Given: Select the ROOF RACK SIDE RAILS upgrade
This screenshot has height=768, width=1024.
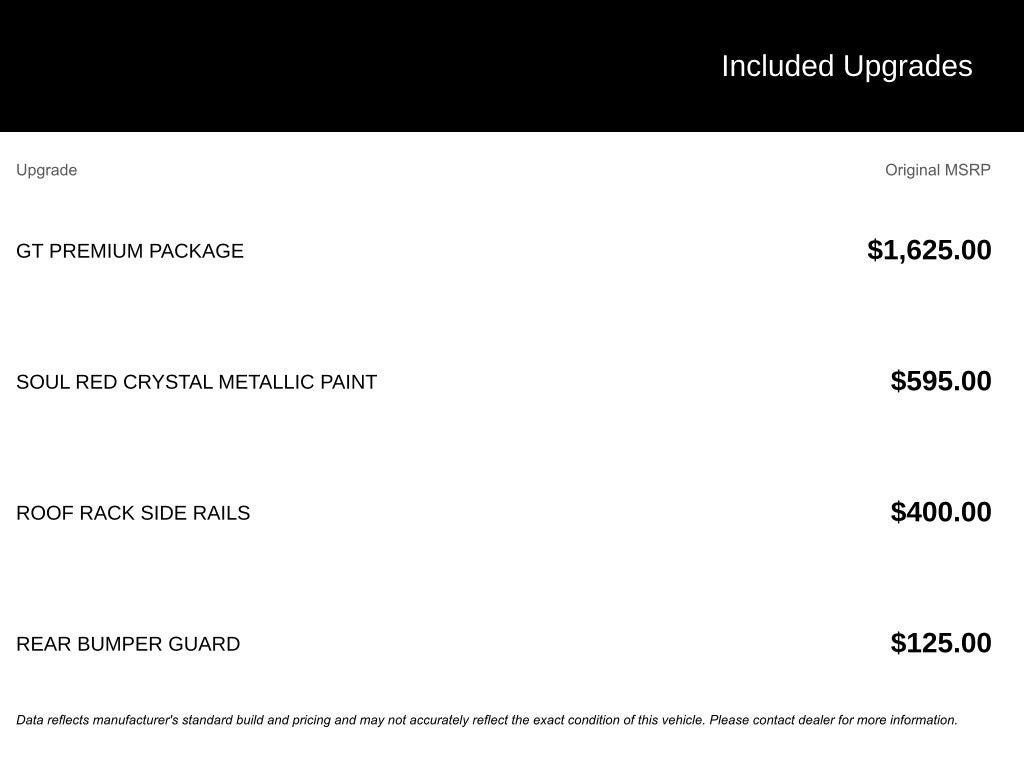Looking at the screenshot, I should tap(133, 513).
